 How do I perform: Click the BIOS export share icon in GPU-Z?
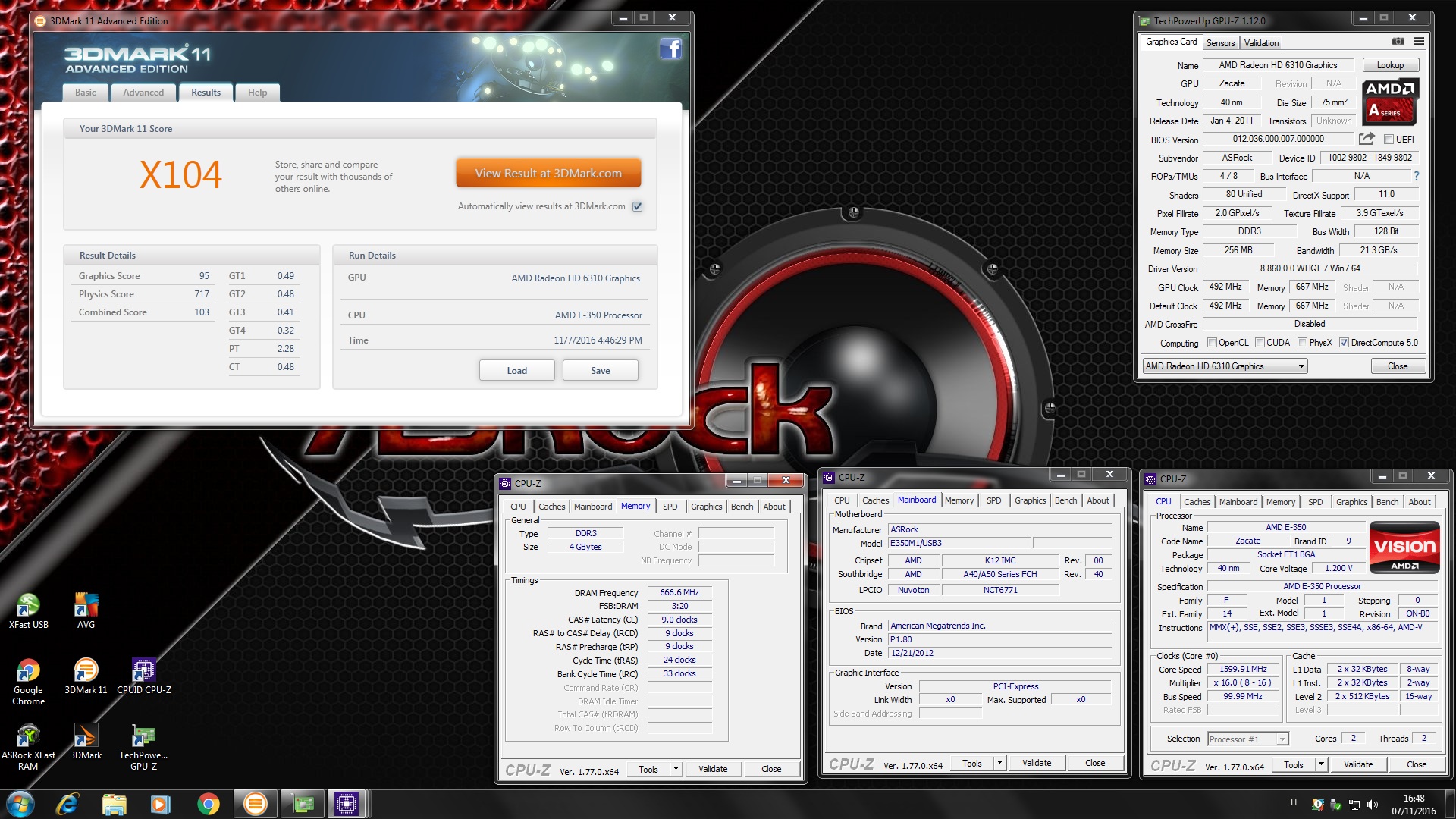click(x=1366, y=139)
